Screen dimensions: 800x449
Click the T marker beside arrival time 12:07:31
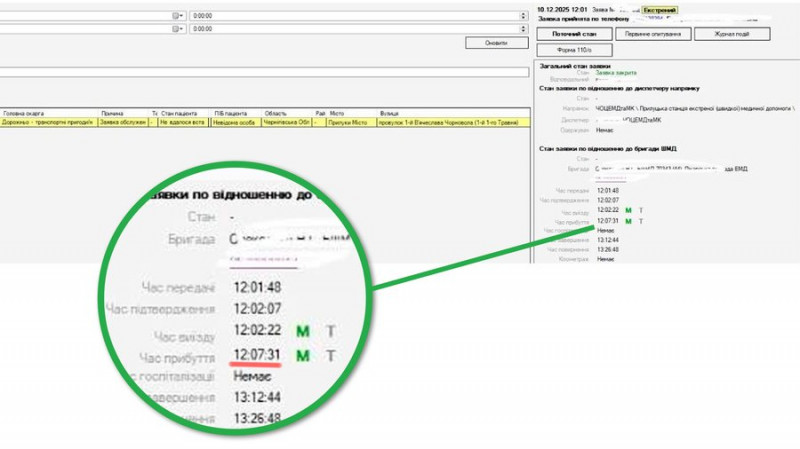(x=641, y=220)
